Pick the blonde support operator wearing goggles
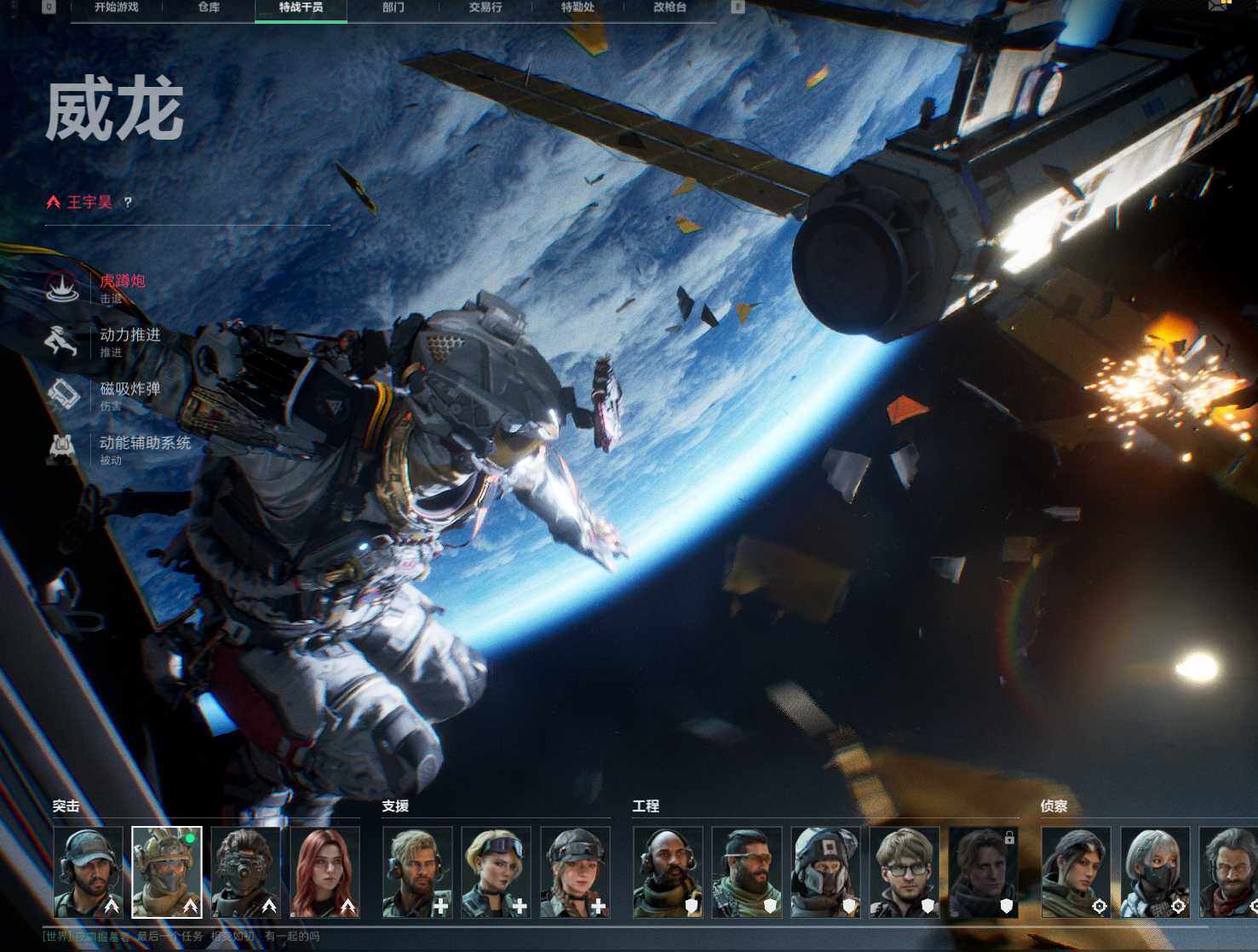1258x952 pixels. (496, 872)
